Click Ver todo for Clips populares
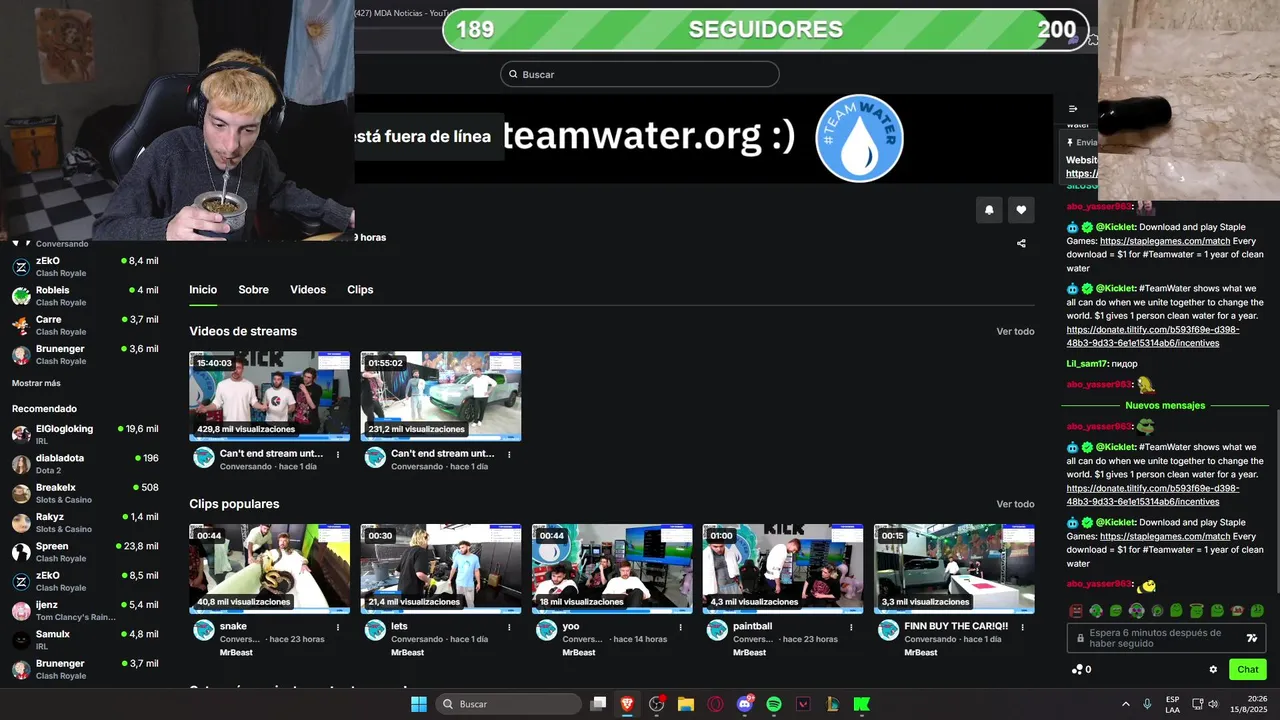Image resolution: width=1280 pixels, height=720 pixels. [x=1015, y=505]
